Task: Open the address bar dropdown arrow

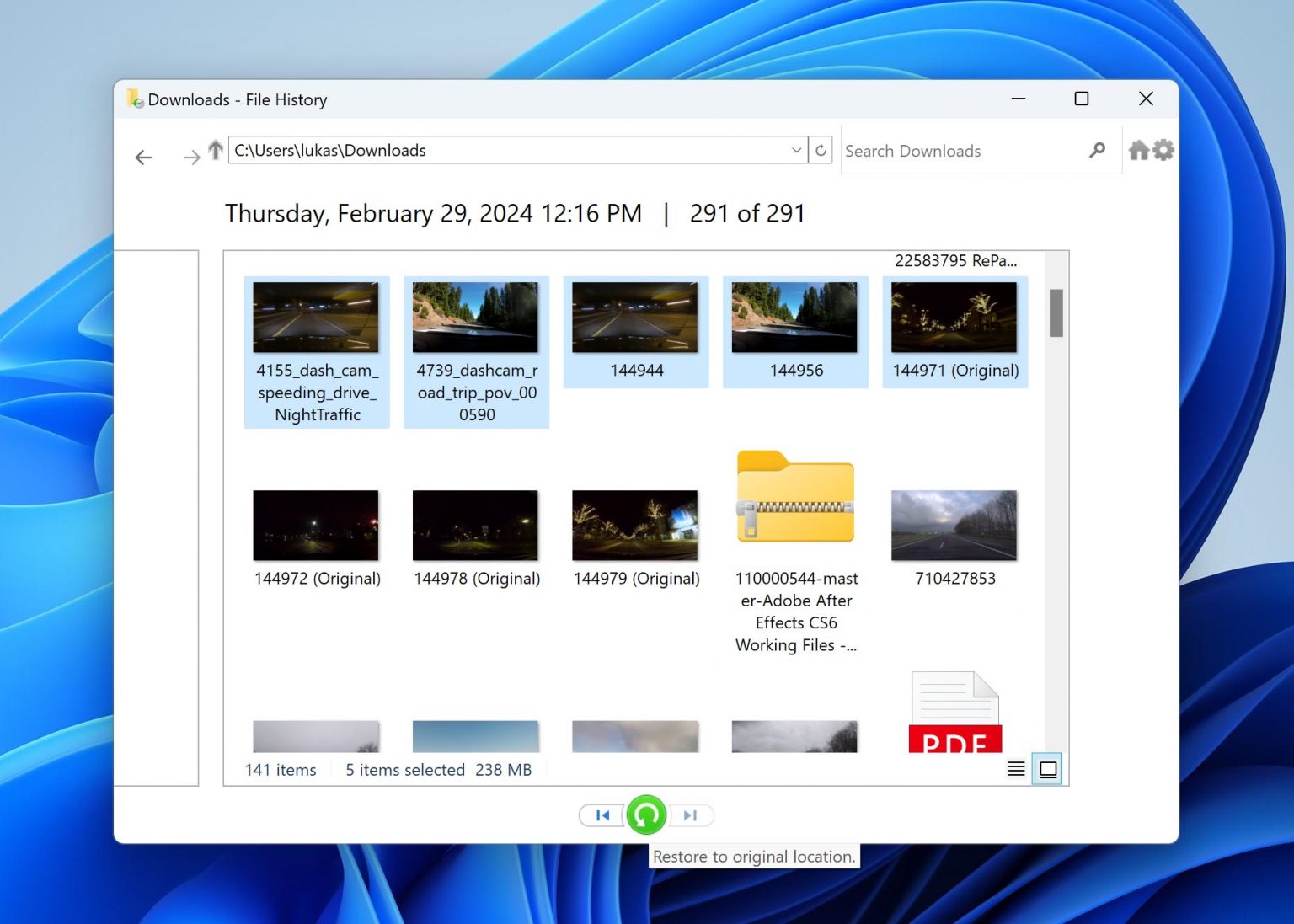Action: (x=796, y=150)
